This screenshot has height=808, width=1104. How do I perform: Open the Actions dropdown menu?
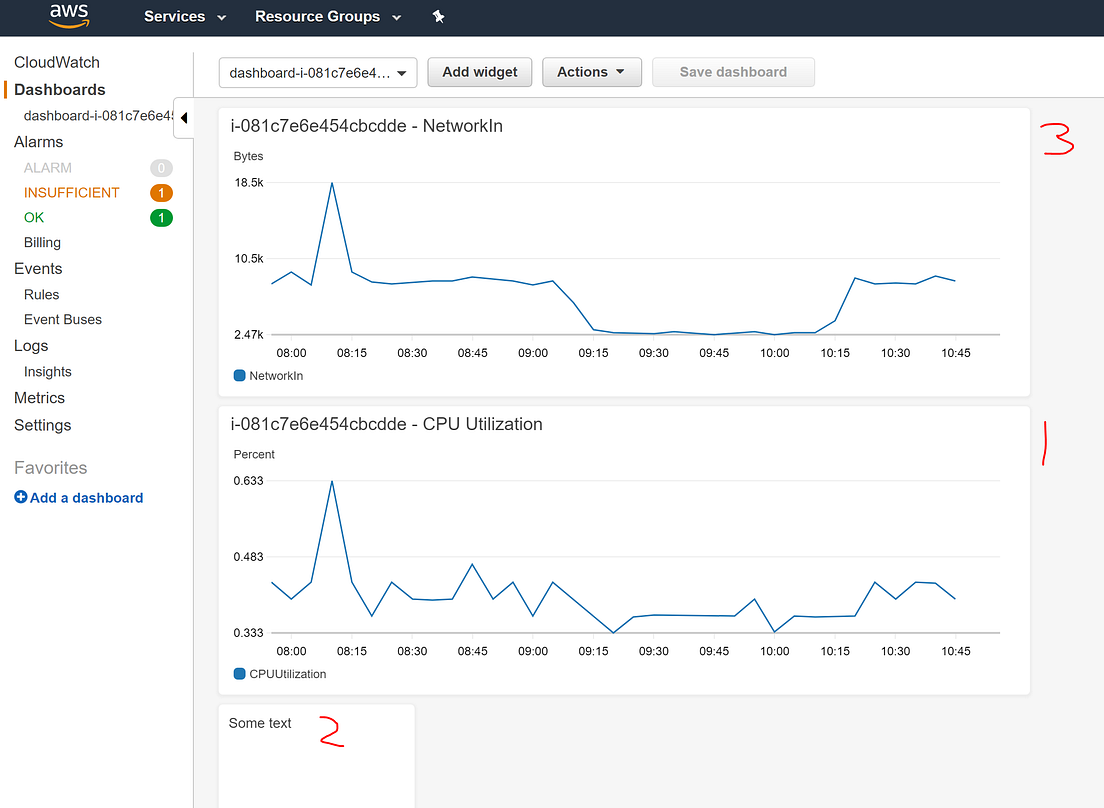click(x=591, y=71)
